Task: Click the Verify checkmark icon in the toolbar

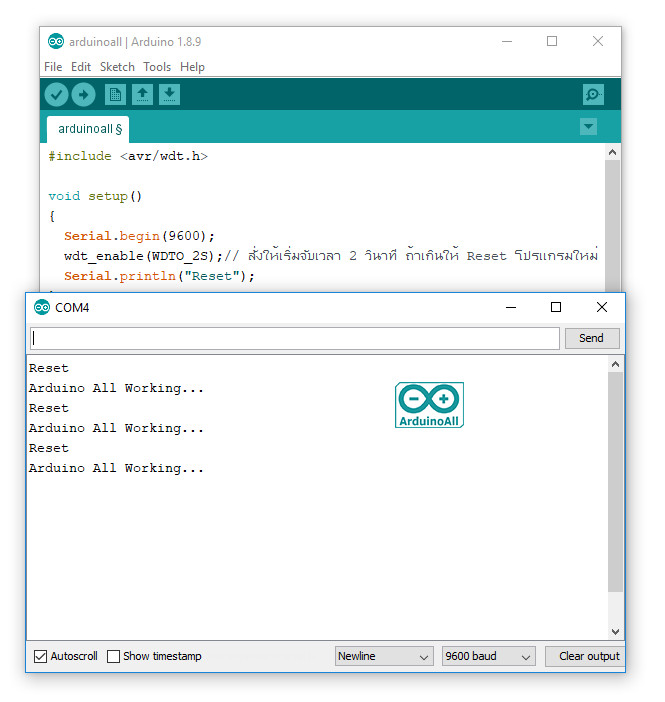Action: point(56,95)
